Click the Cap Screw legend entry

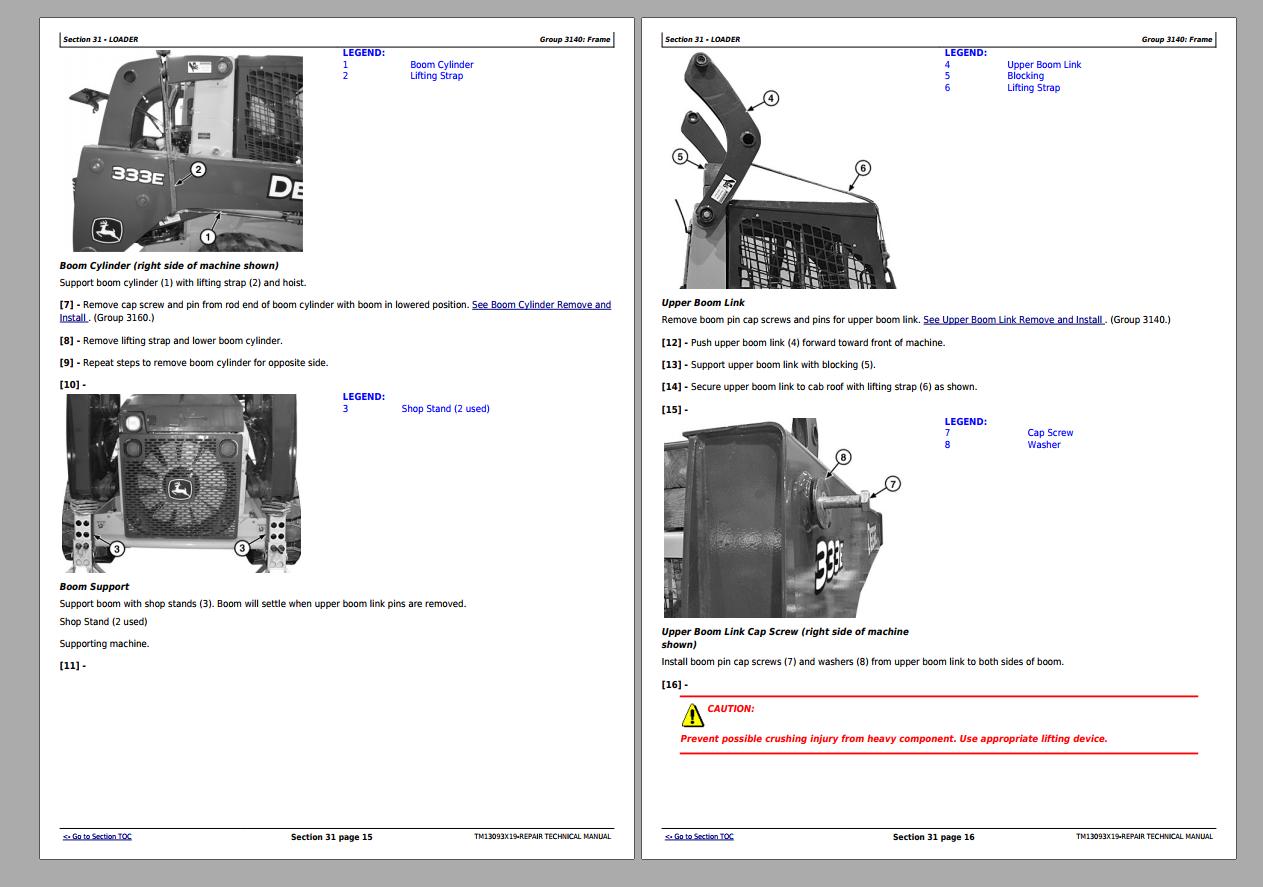(1050, 433)
